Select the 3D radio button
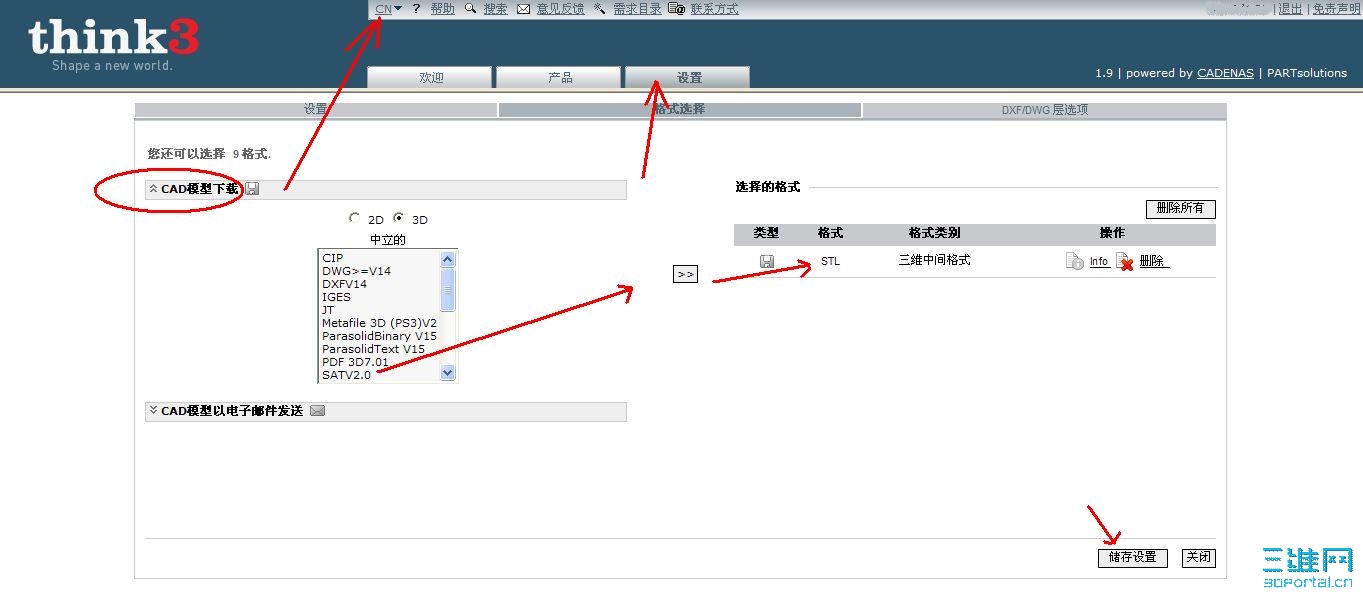 click(399, 218)
